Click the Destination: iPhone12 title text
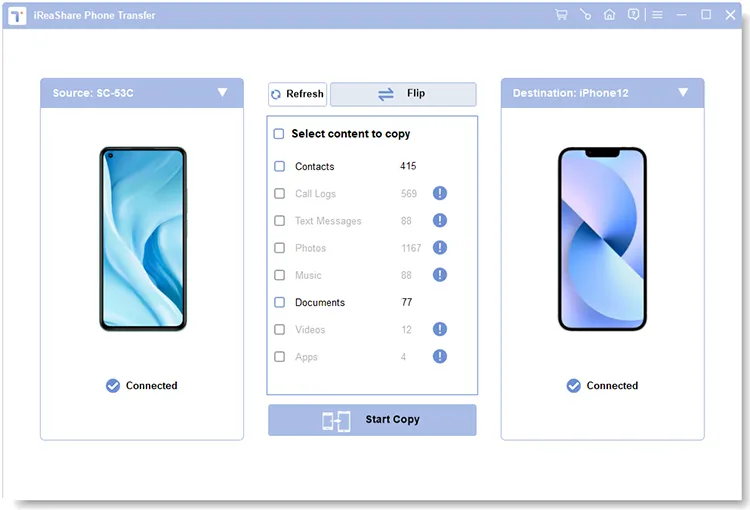Image resolution: width=750 pixels, height=510 pixels. (571, 93)
